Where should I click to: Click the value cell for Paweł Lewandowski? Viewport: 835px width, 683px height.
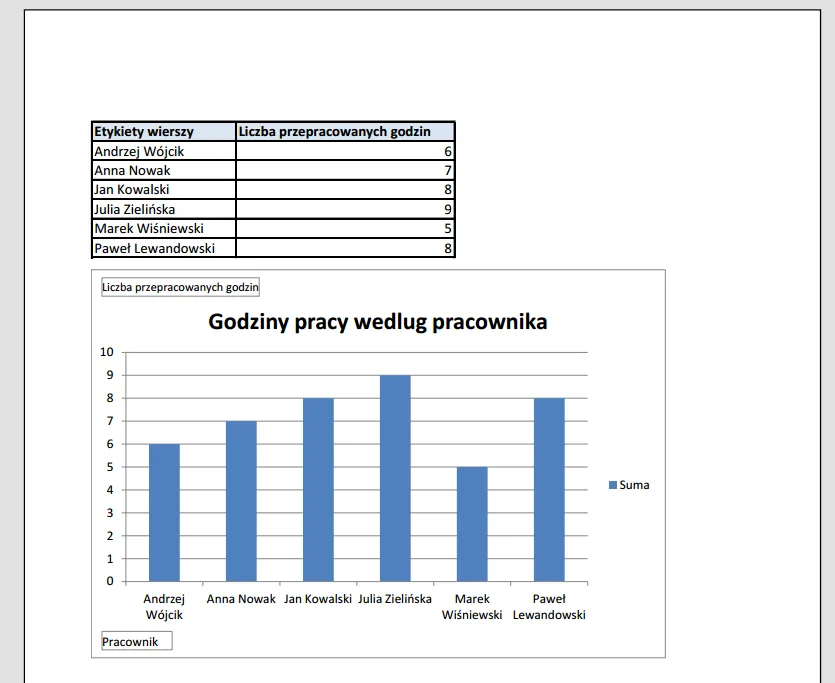point(345,248)
